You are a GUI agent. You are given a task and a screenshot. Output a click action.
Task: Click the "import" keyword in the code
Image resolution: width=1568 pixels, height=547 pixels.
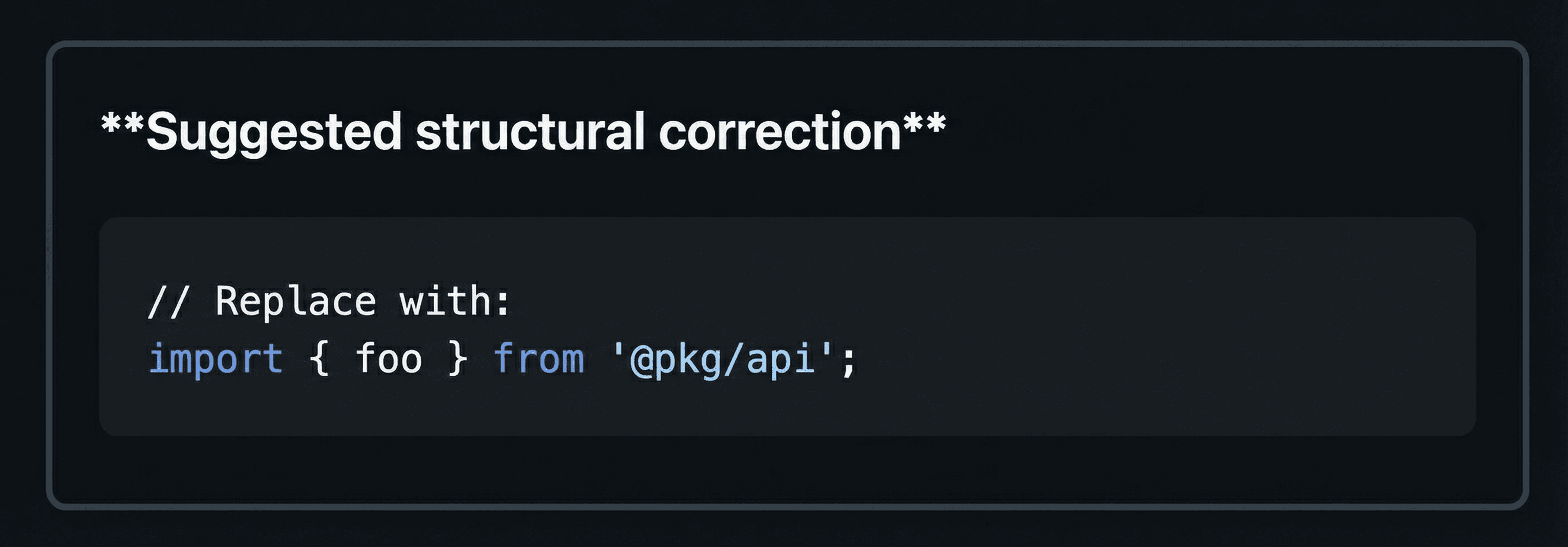[x=215, y=358]
